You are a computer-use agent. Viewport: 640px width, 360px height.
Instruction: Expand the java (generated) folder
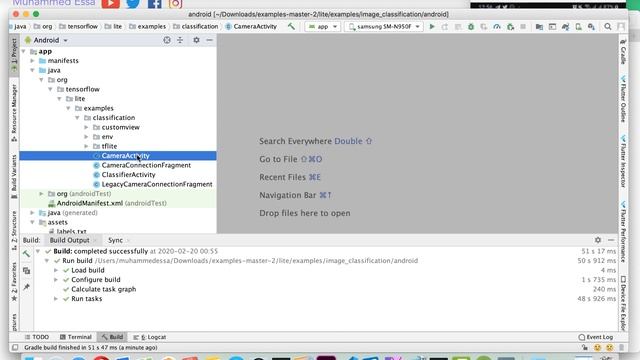click(x=32, y=213)
